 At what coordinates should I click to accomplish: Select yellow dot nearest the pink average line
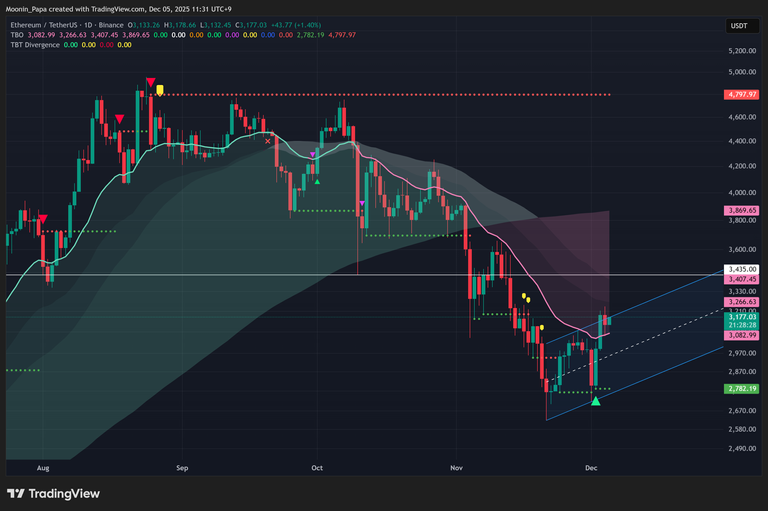coord(542,326)
